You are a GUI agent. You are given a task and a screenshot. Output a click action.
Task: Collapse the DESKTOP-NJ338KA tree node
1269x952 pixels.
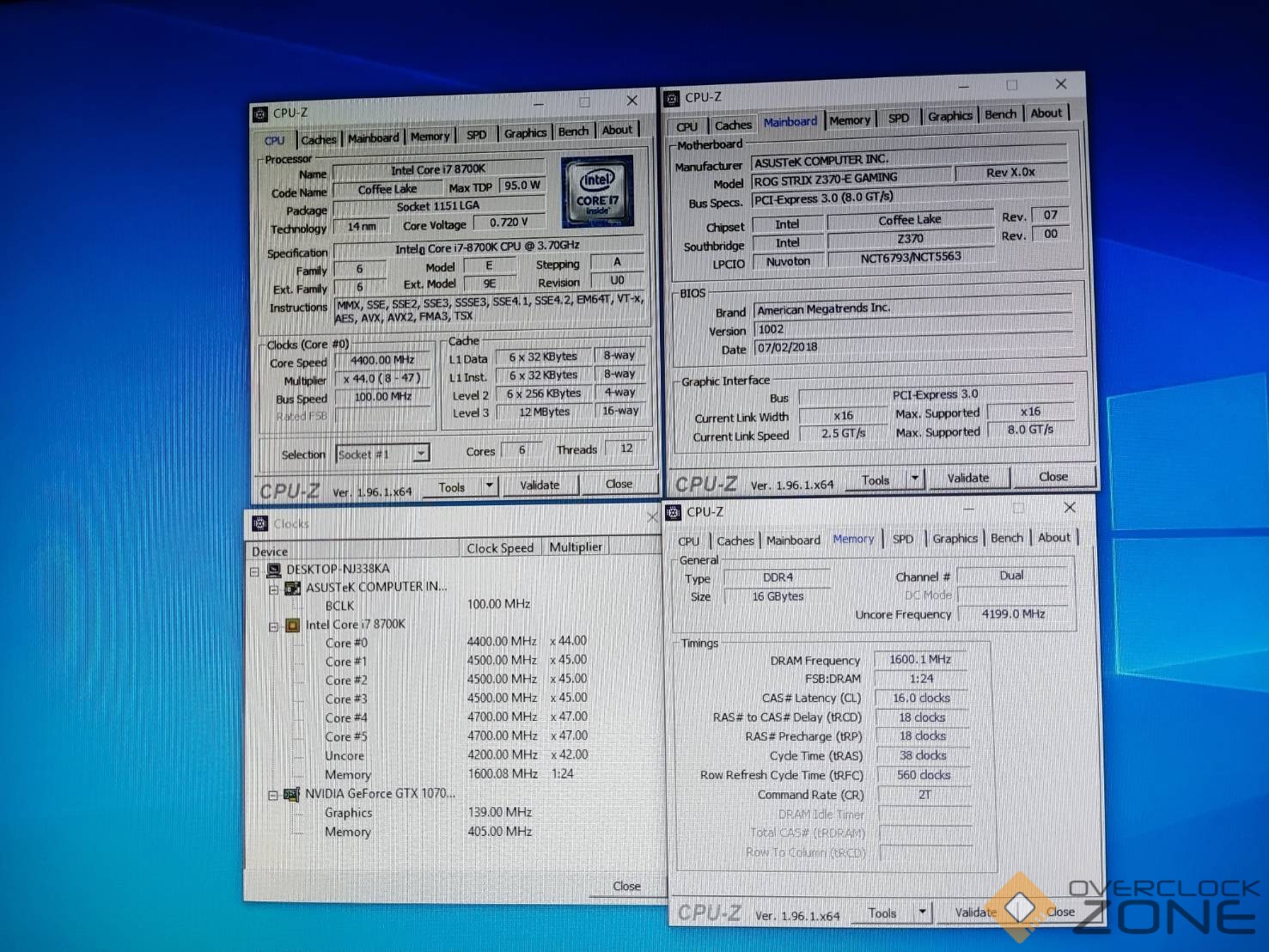pos(254,571)
